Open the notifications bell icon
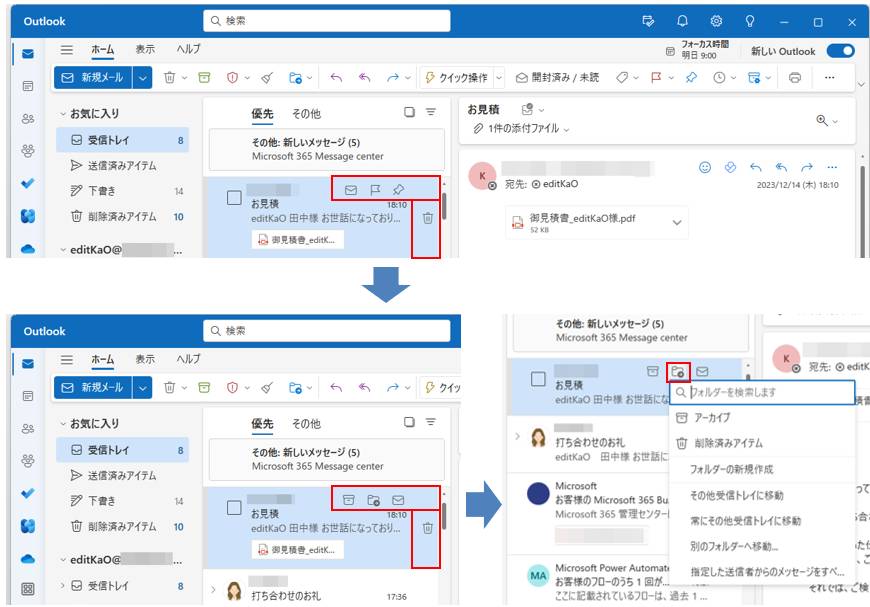Image resolution: width=870 pixels, height=607 pixels. coord(682,20)
